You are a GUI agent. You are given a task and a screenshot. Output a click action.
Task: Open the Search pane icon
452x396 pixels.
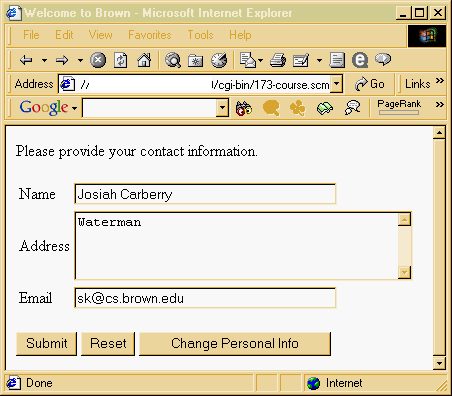[x=173, y=60]
